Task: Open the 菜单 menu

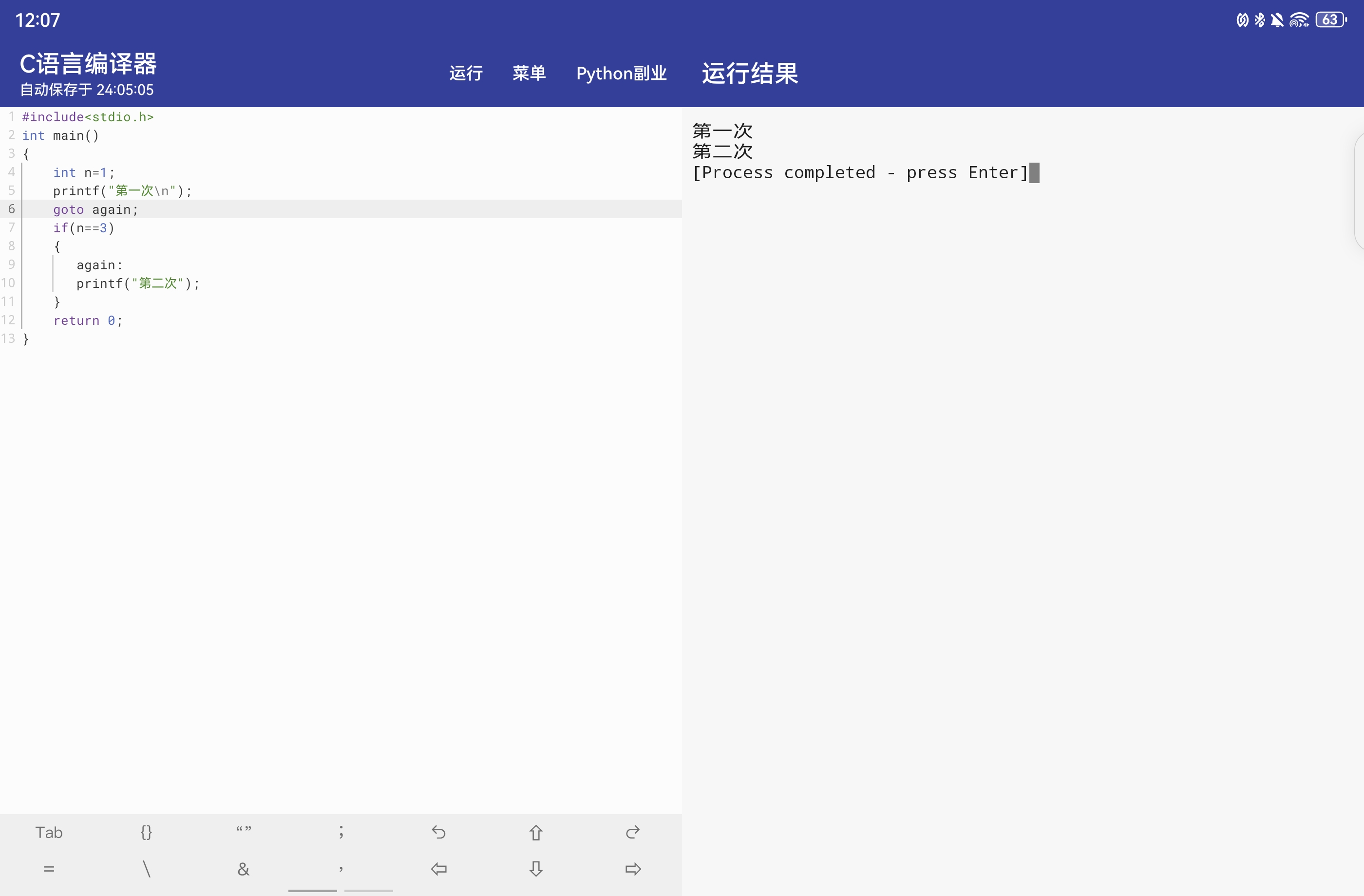Action: (529, 74)
